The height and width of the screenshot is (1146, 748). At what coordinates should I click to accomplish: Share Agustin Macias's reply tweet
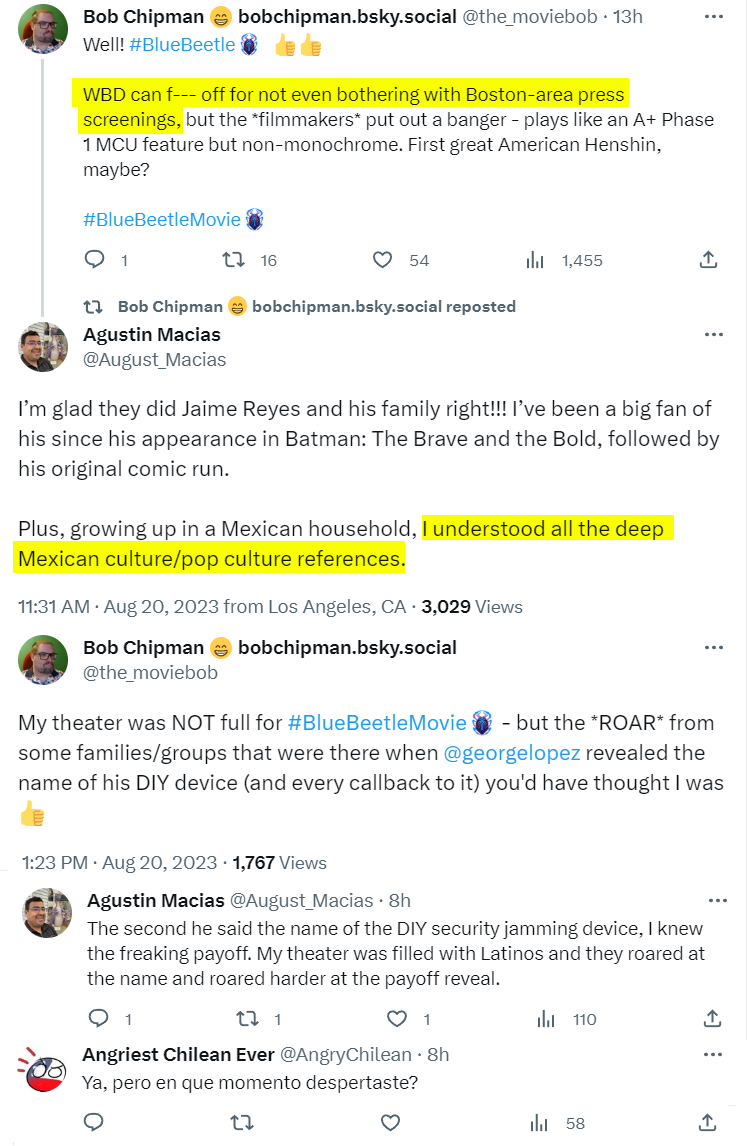click(x=712, y=1018)
